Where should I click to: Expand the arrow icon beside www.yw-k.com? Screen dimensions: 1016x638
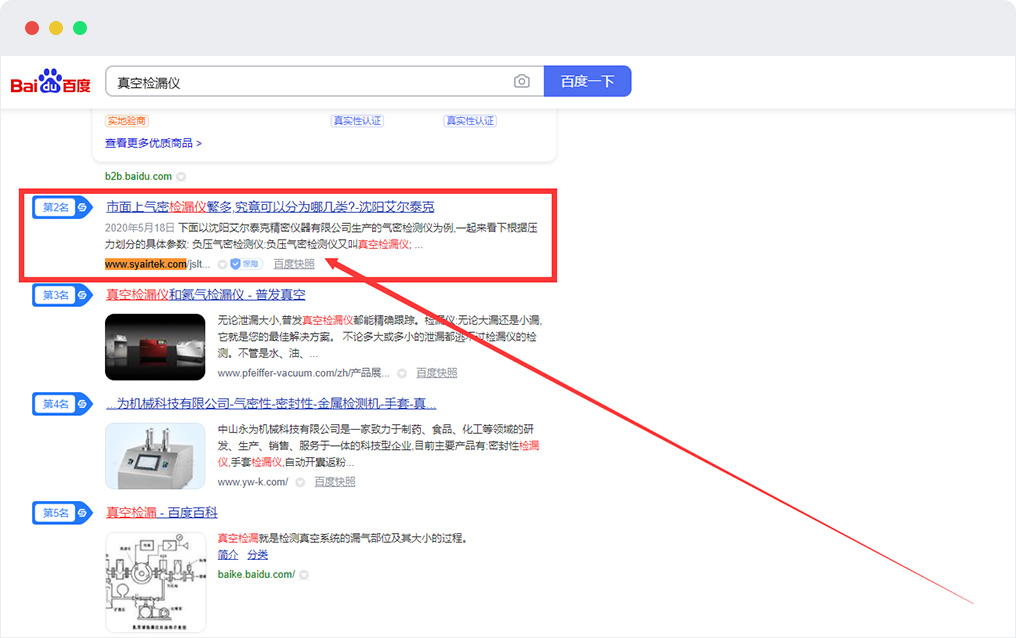tap(300, 483)
